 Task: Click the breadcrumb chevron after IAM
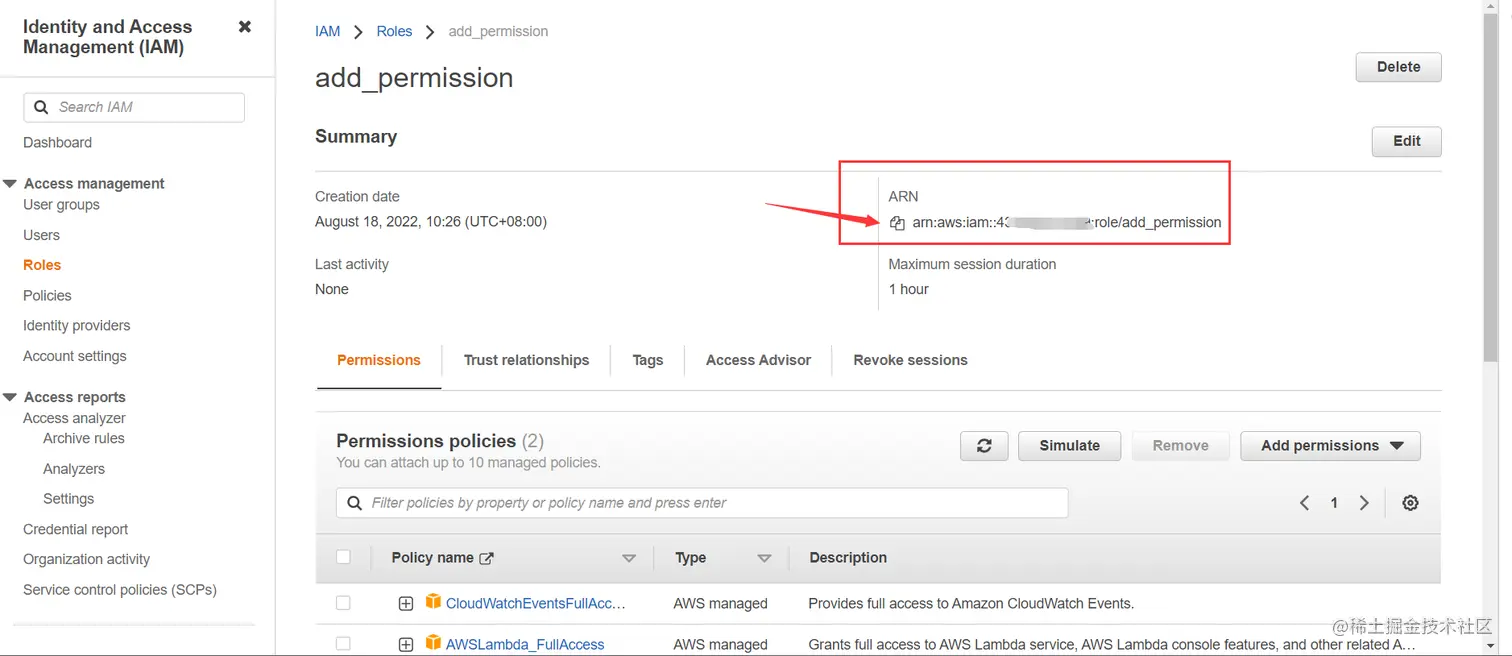358,32
